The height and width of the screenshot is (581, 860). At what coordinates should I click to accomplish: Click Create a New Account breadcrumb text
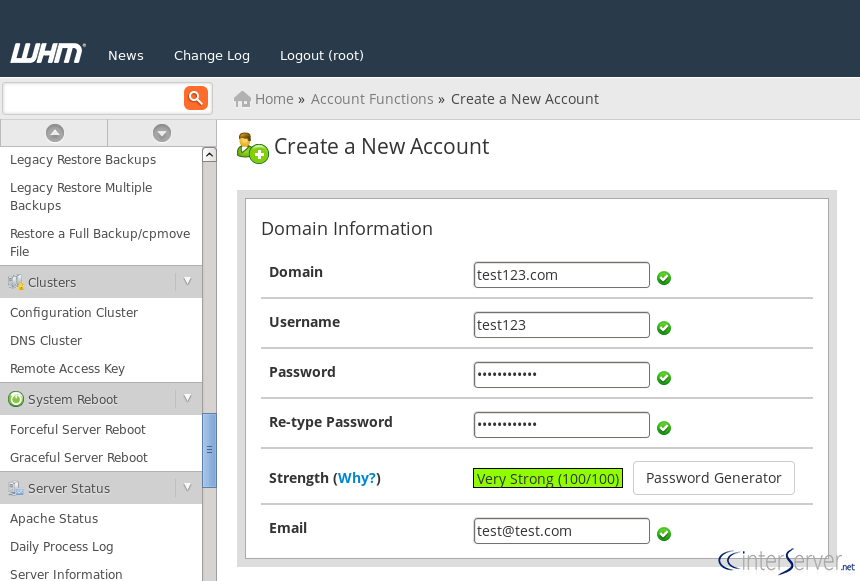click(524, 99)
